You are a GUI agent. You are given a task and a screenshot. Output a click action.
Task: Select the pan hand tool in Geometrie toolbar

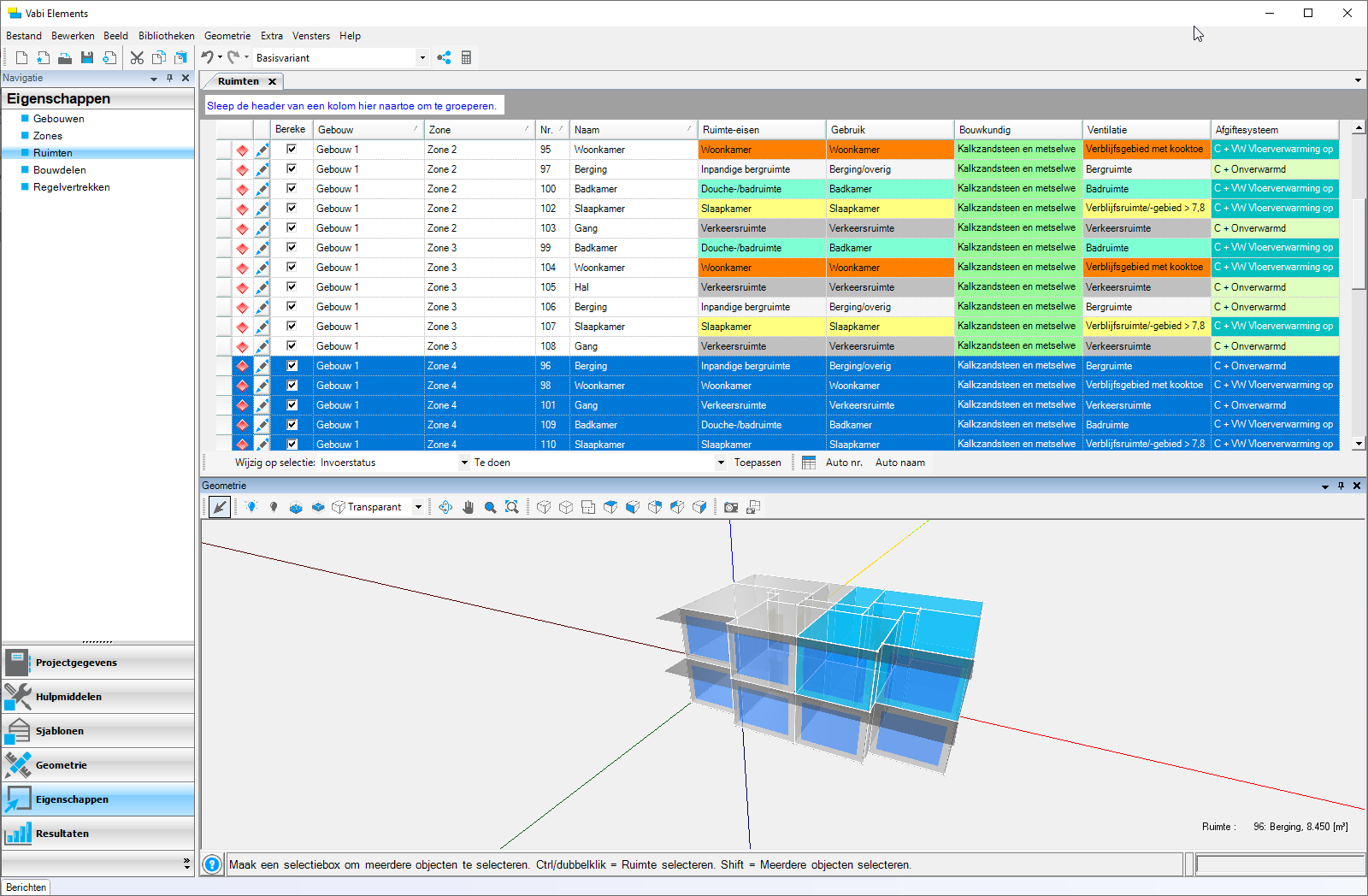[469, 507]
